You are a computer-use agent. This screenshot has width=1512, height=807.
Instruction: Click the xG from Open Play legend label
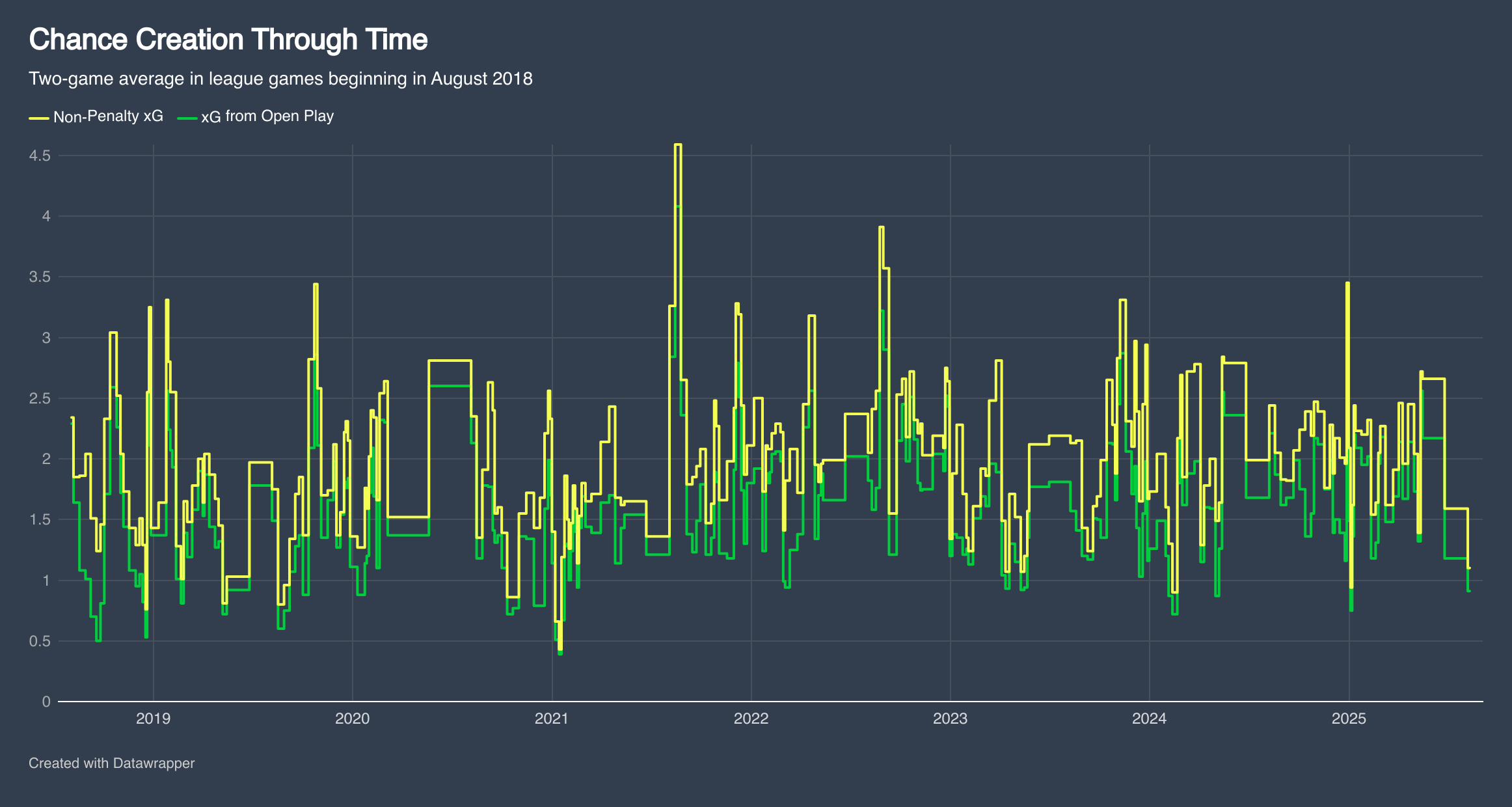[x=267, y=116]
